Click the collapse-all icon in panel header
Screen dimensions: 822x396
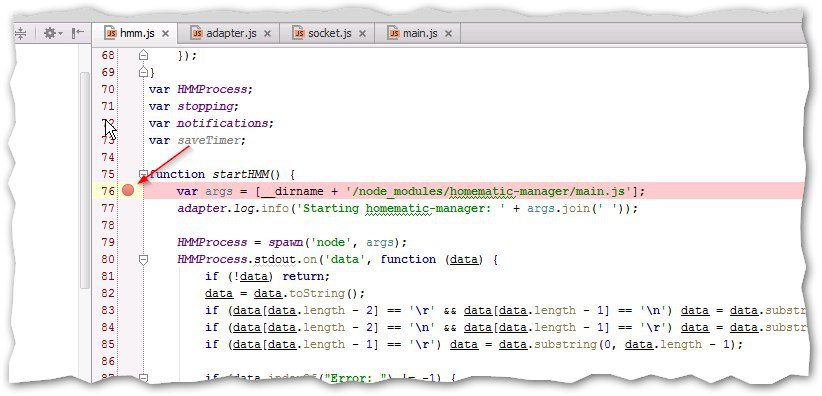coord(20,34)
